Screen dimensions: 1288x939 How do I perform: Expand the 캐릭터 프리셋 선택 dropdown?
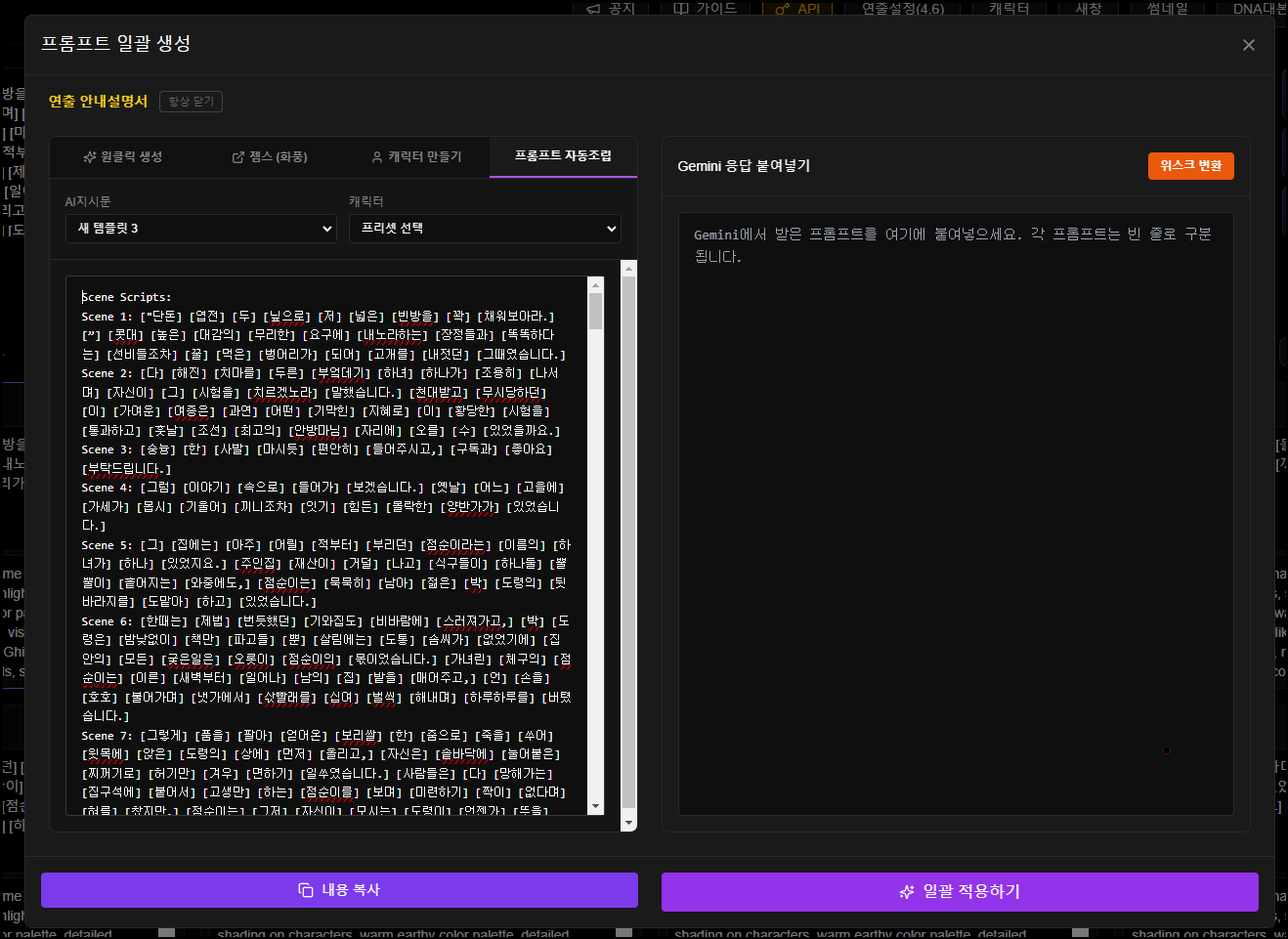(x=485, y=229)
